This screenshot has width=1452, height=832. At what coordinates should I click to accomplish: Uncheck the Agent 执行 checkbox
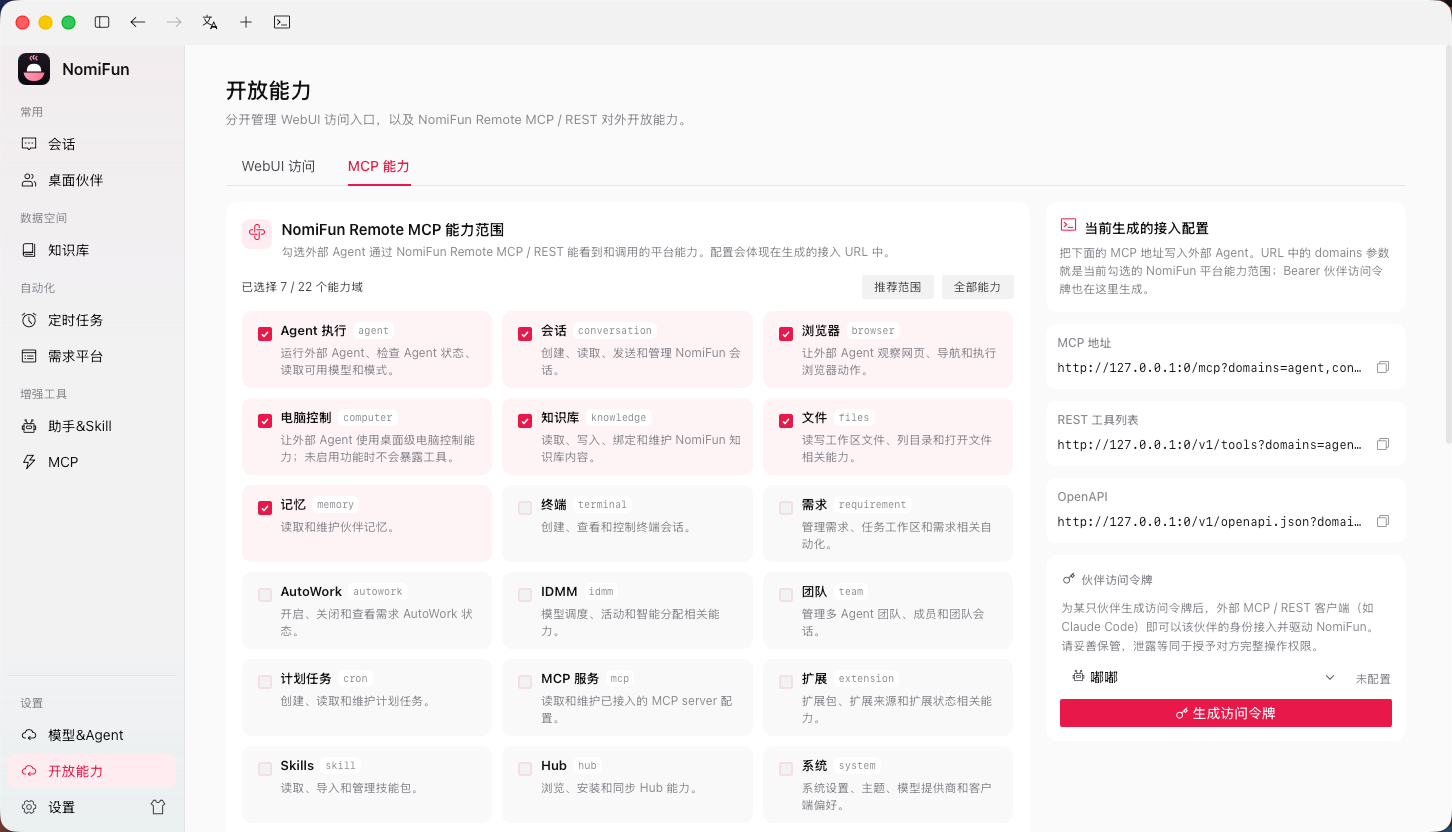click(x=265, y=334)
